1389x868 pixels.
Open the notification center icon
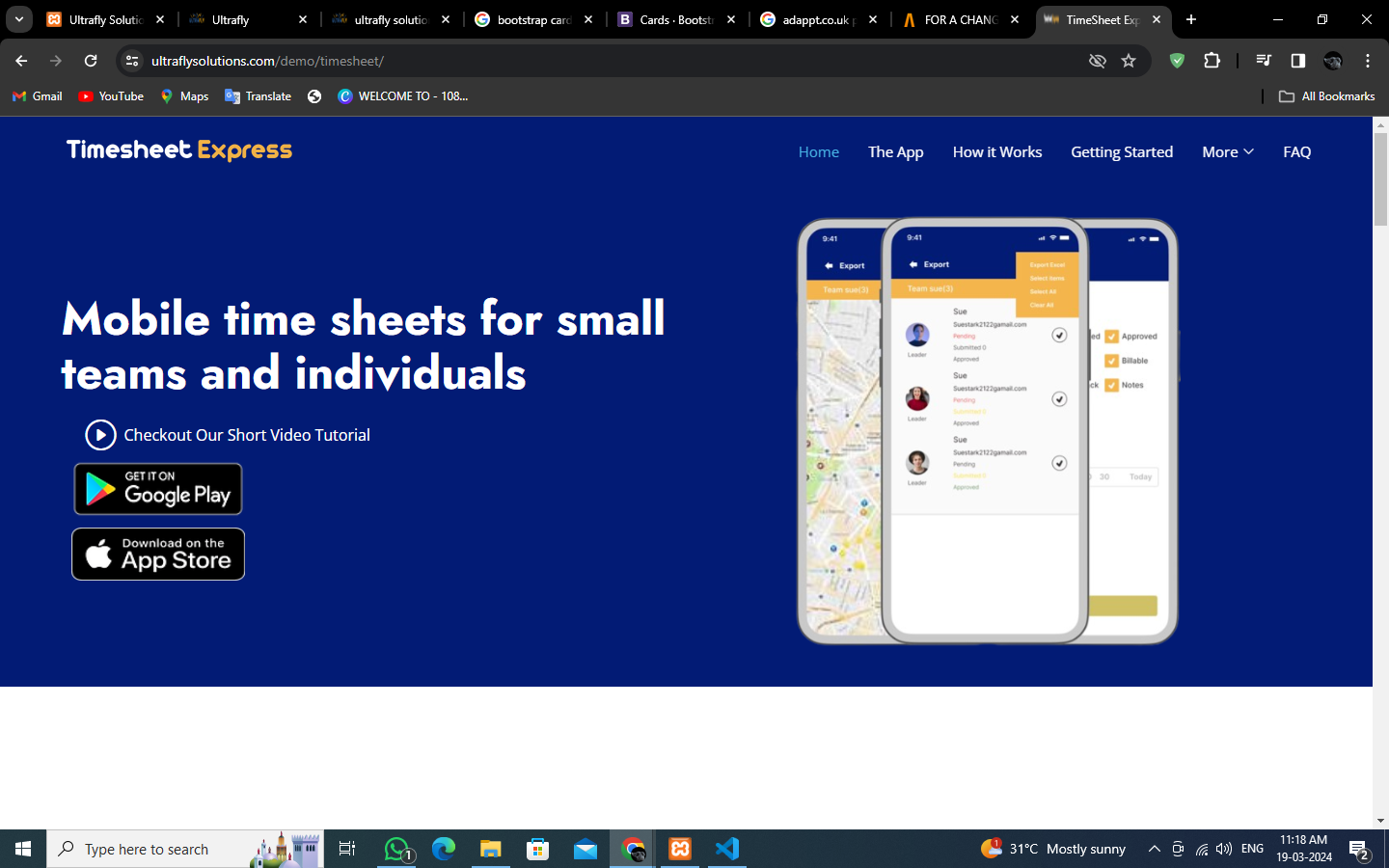click(1360, 850)
